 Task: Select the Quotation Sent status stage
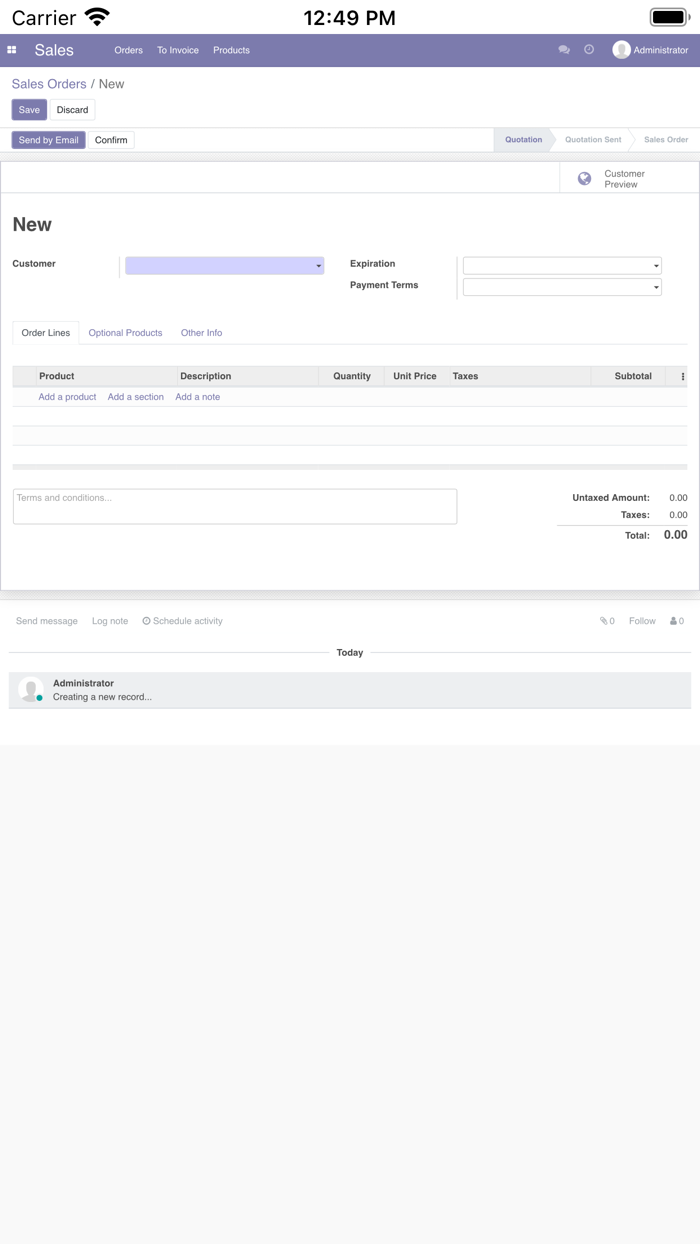(593, 140)
